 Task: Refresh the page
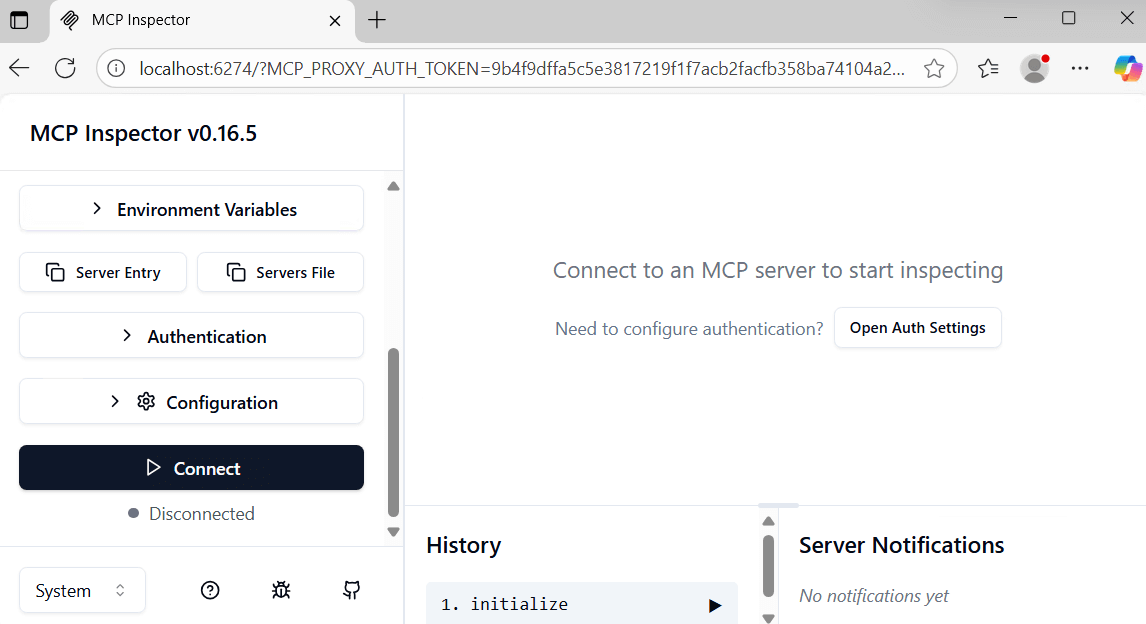coord(65,68)
